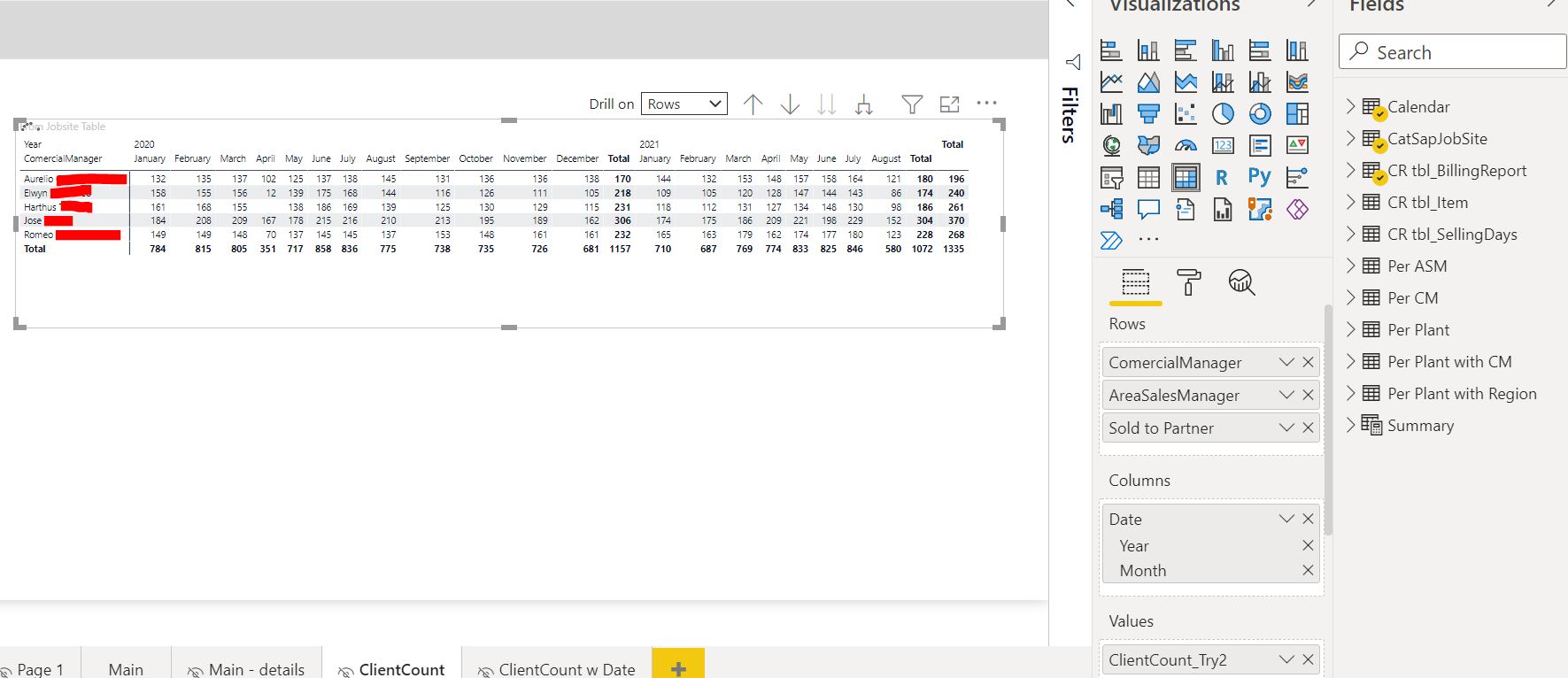Choose the clustered bar chart visual
This screenshot has width=1568, height=678.
(x=1186, y=50)
